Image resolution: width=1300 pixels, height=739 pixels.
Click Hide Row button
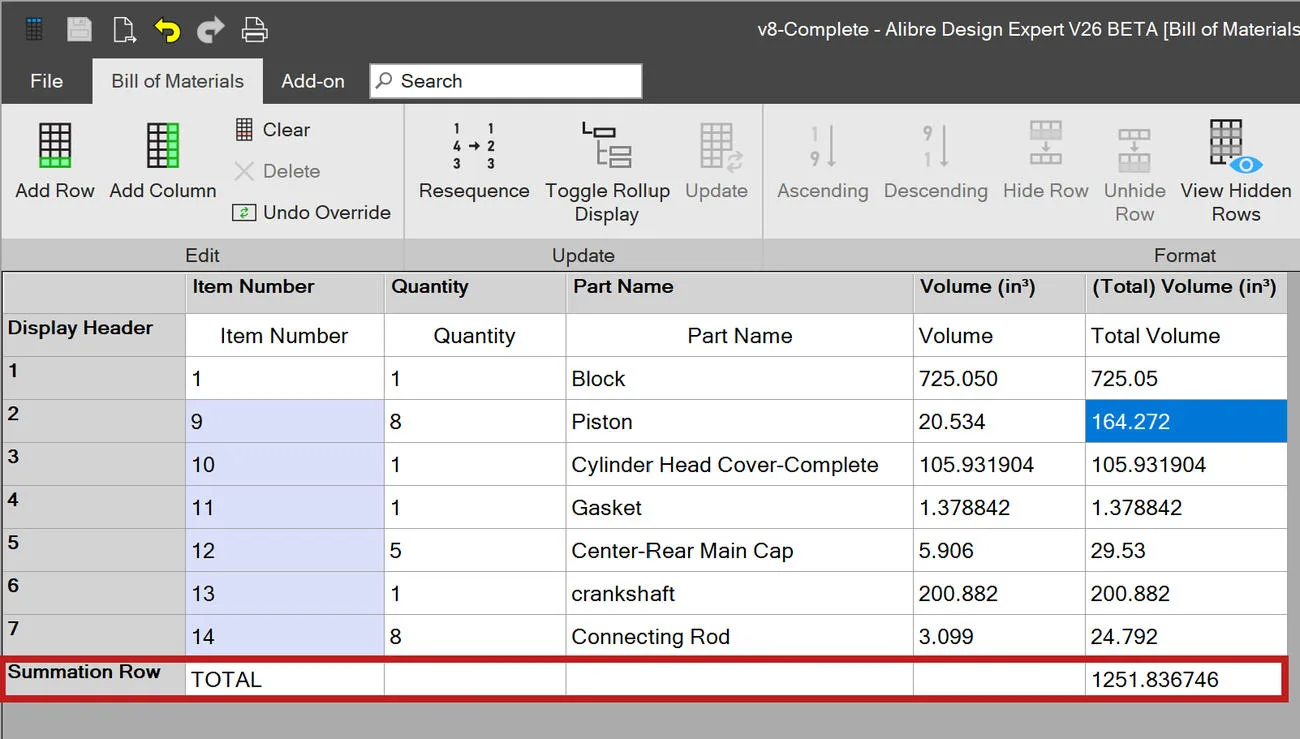tap(1046, 160)
